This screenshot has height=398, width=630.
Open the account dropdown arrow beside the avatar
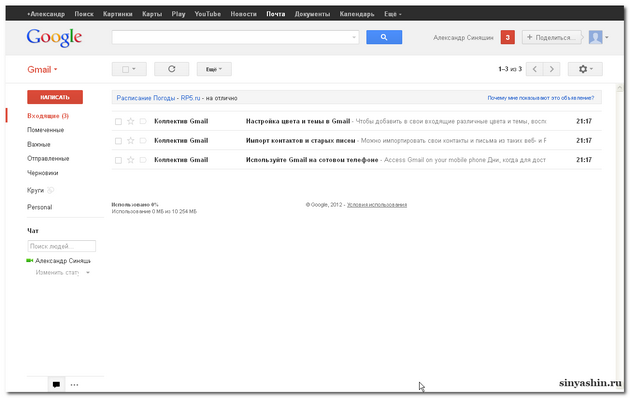[607, 37]
